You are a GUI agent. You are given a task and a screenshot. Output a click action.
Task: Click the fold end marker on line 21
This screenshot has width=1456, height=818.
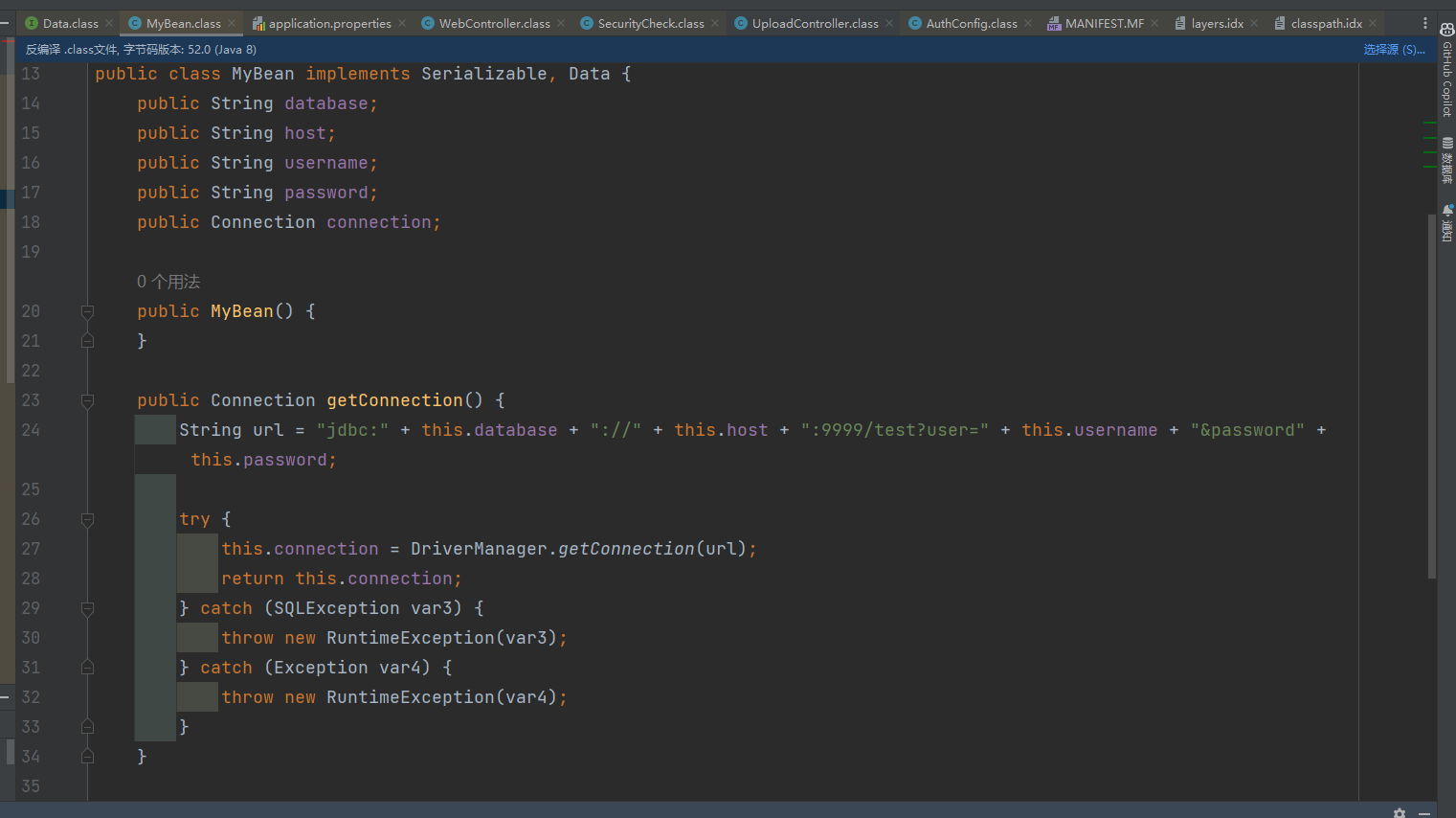coord(87,341)
